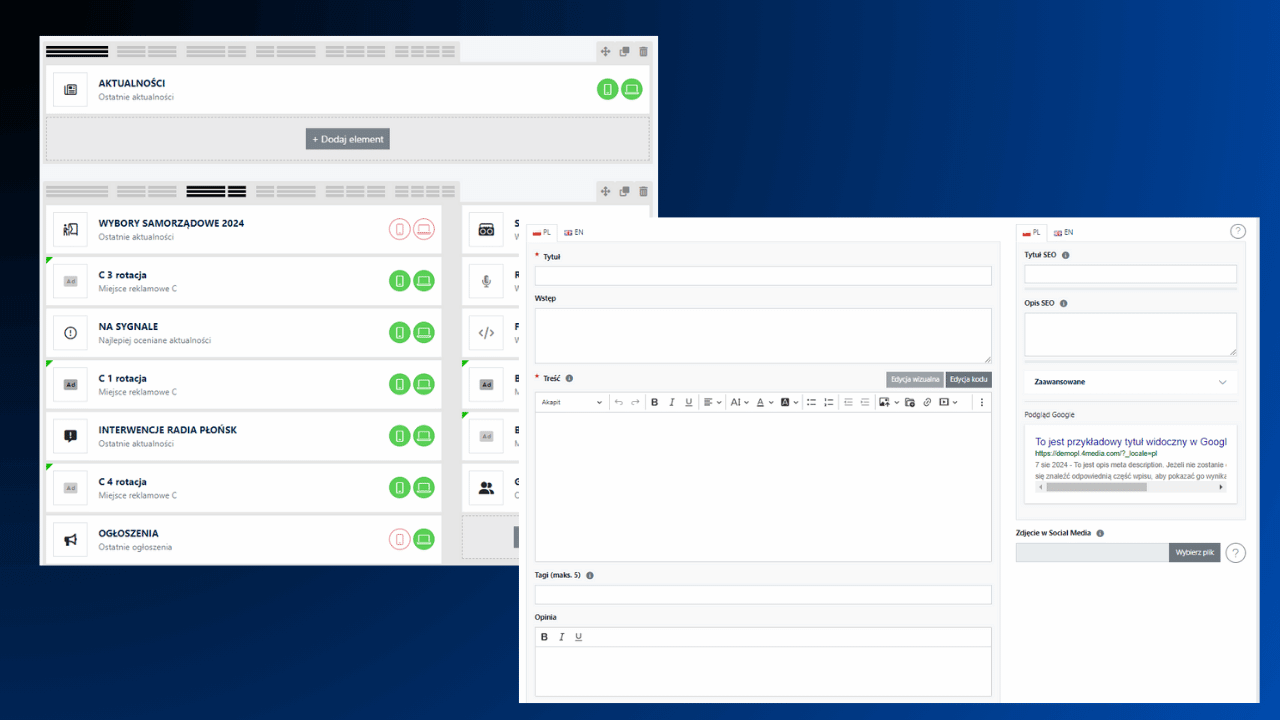The image size is (1280, 720).
Task: Insert a bulleted list in Treść editor
Action: click(811, 402)
